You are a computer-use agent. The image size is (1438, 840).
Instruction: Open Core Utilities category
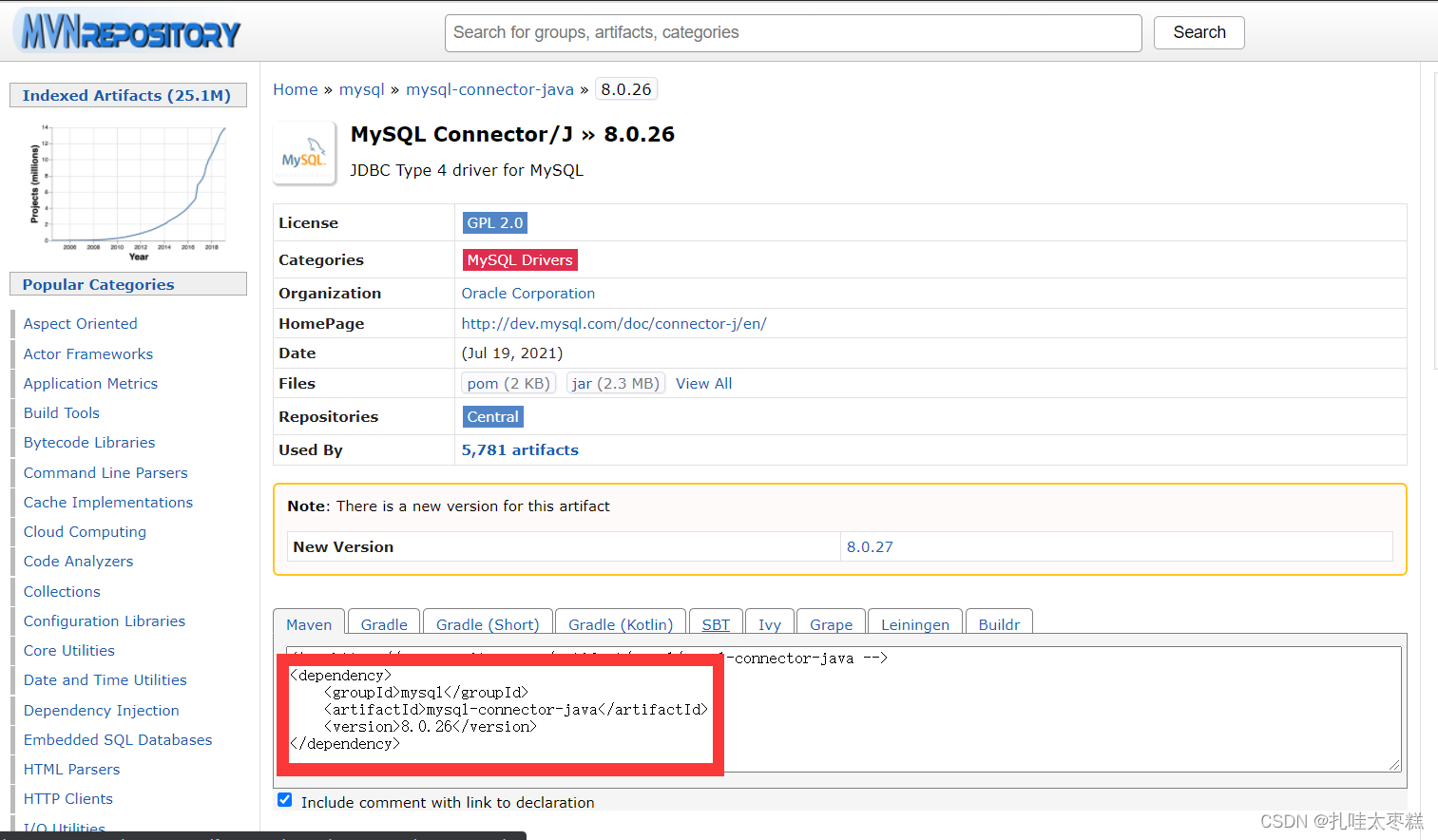coord(69,650)
